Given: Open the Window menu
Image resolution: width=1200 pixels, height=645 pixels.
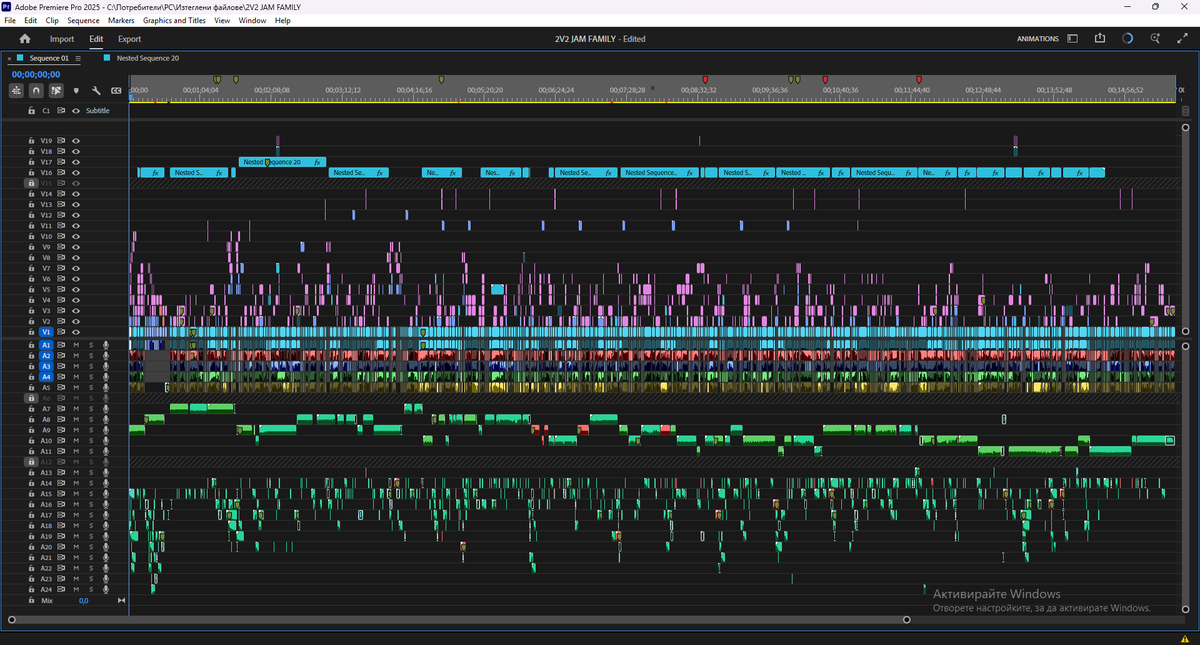Looking at the screenshot, I should tap(252, 20).
